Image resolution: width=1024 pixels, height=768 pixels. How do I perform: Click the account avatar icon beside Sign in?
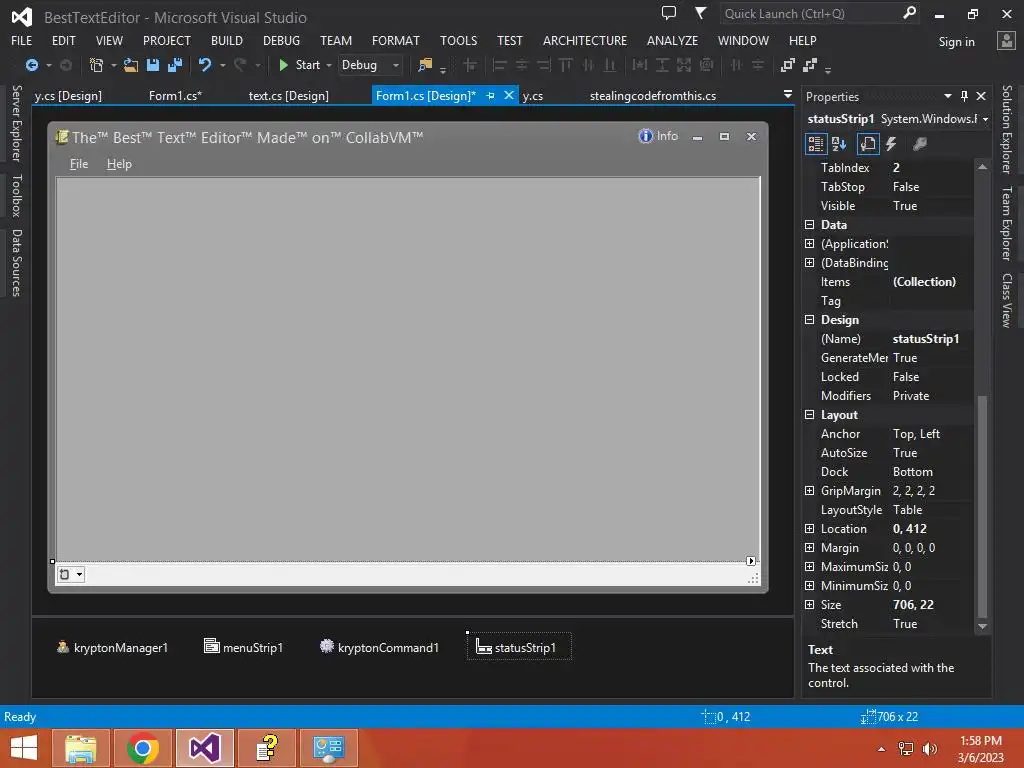pyautogui.click(x=1006, y=41)
